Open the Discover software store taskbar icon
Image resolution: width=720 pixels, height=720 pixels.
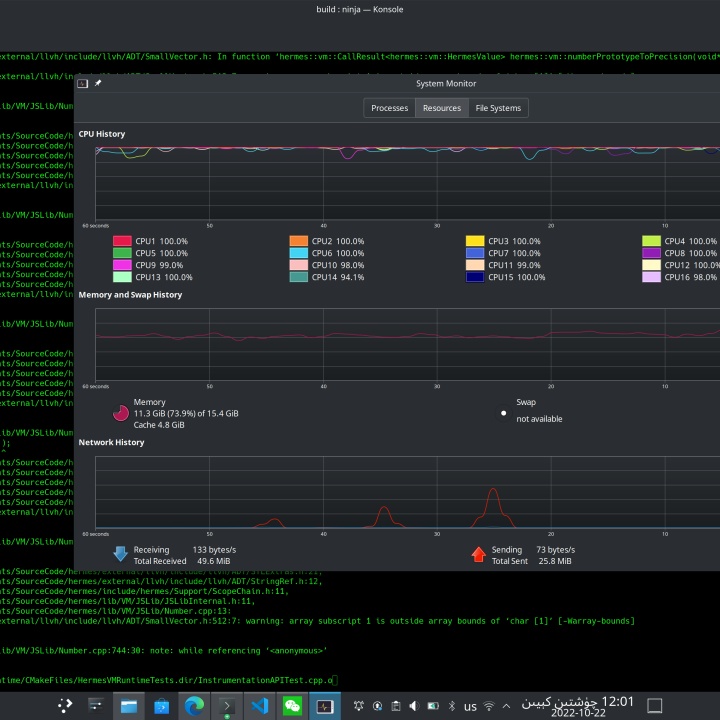pyautogui.click(x=162, y=706)
